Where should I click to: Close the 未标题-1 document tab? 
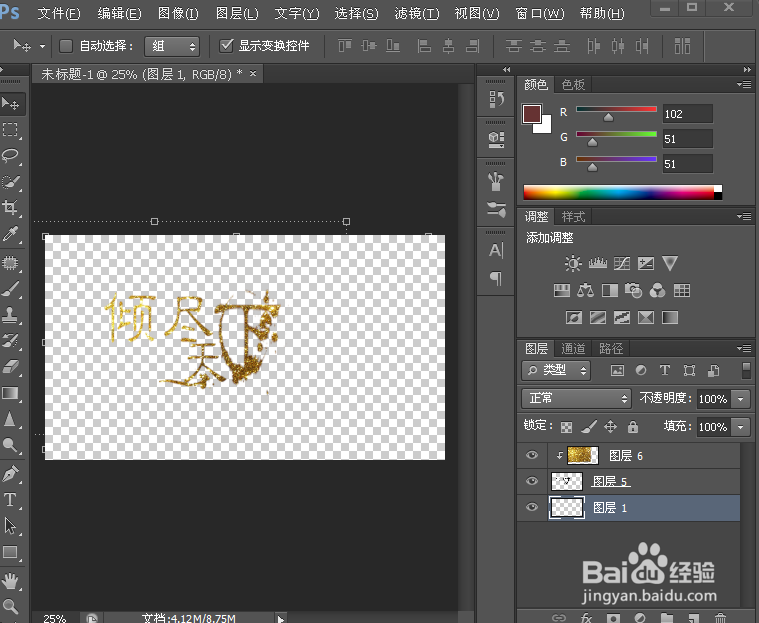point(253,74)
